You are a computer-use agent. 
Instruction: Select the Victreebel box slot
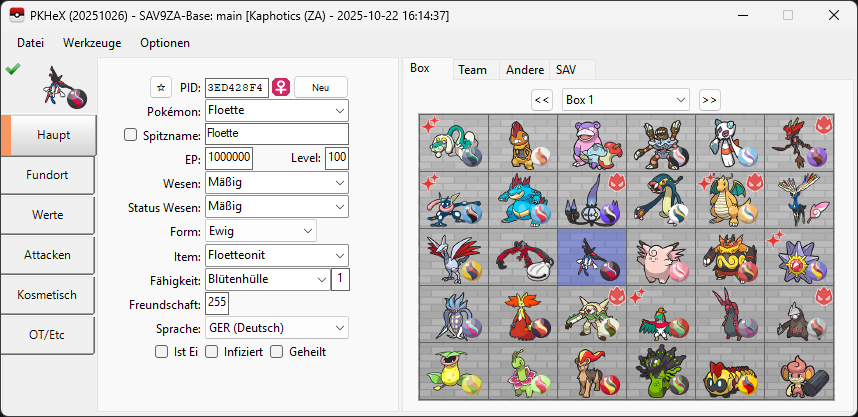click(x=454, y=372)
